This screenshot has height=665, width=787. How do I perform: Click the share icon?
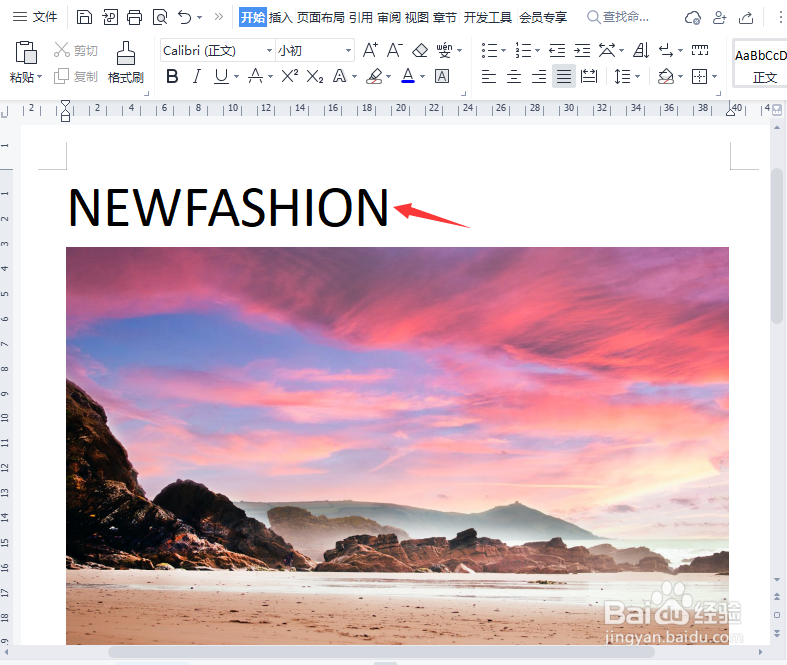click(x=746, y=18)
